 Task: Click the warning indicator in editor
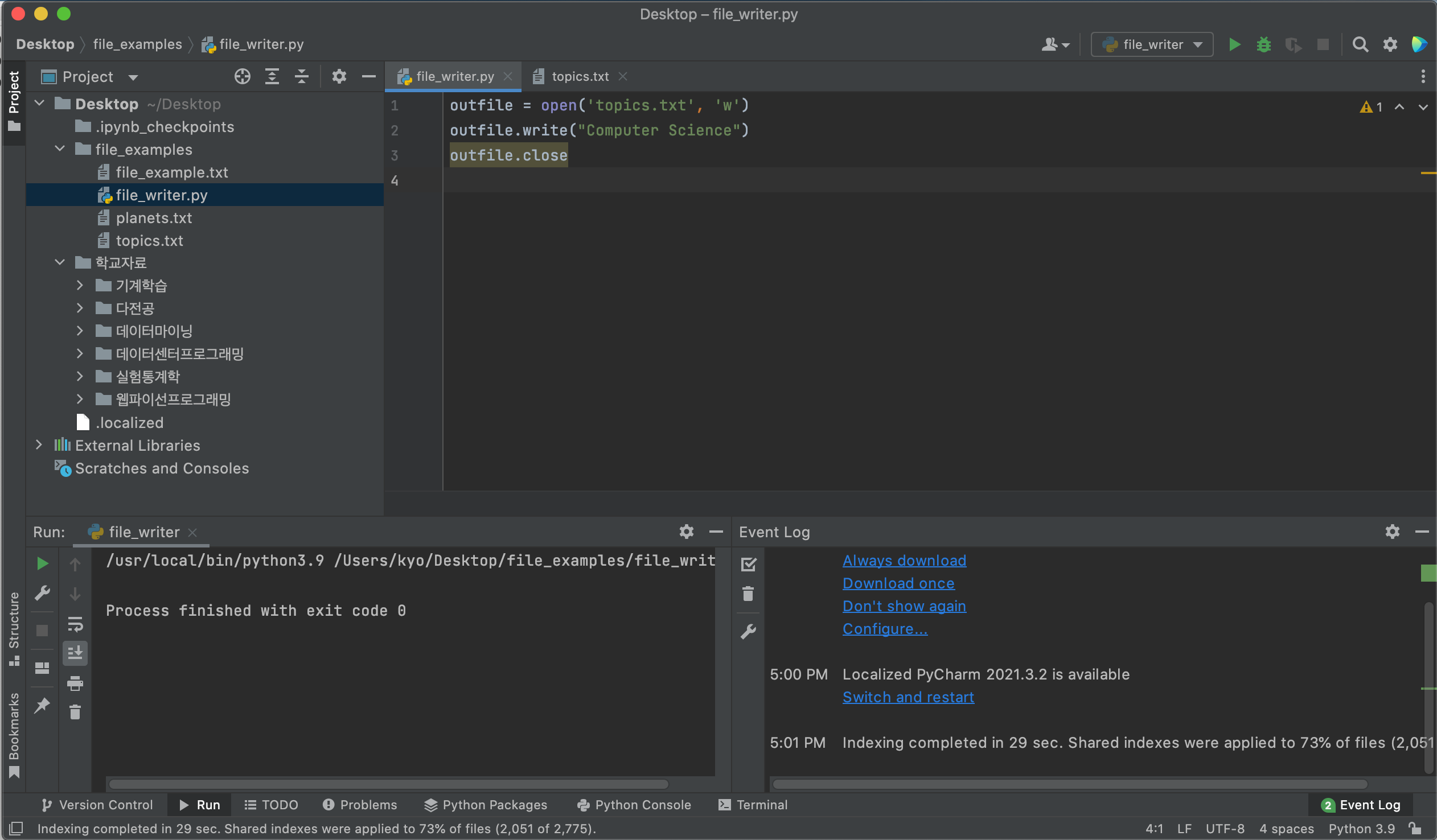point(1371,106)
